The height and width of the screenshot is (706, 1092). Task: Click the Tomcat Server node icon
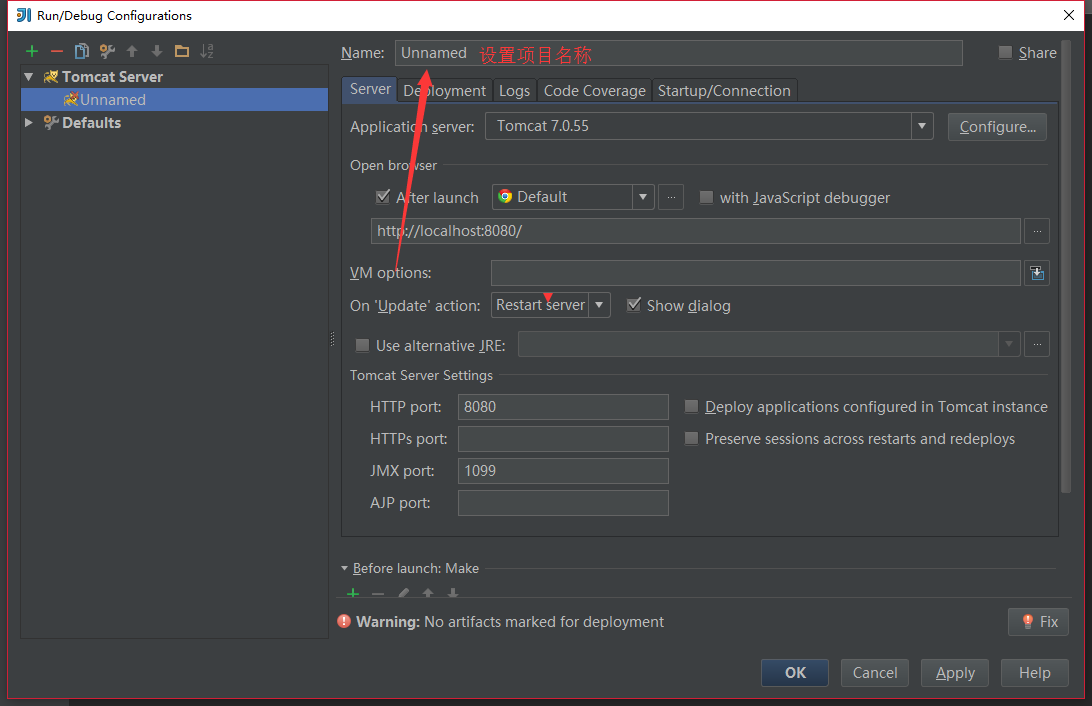[51, 77]
